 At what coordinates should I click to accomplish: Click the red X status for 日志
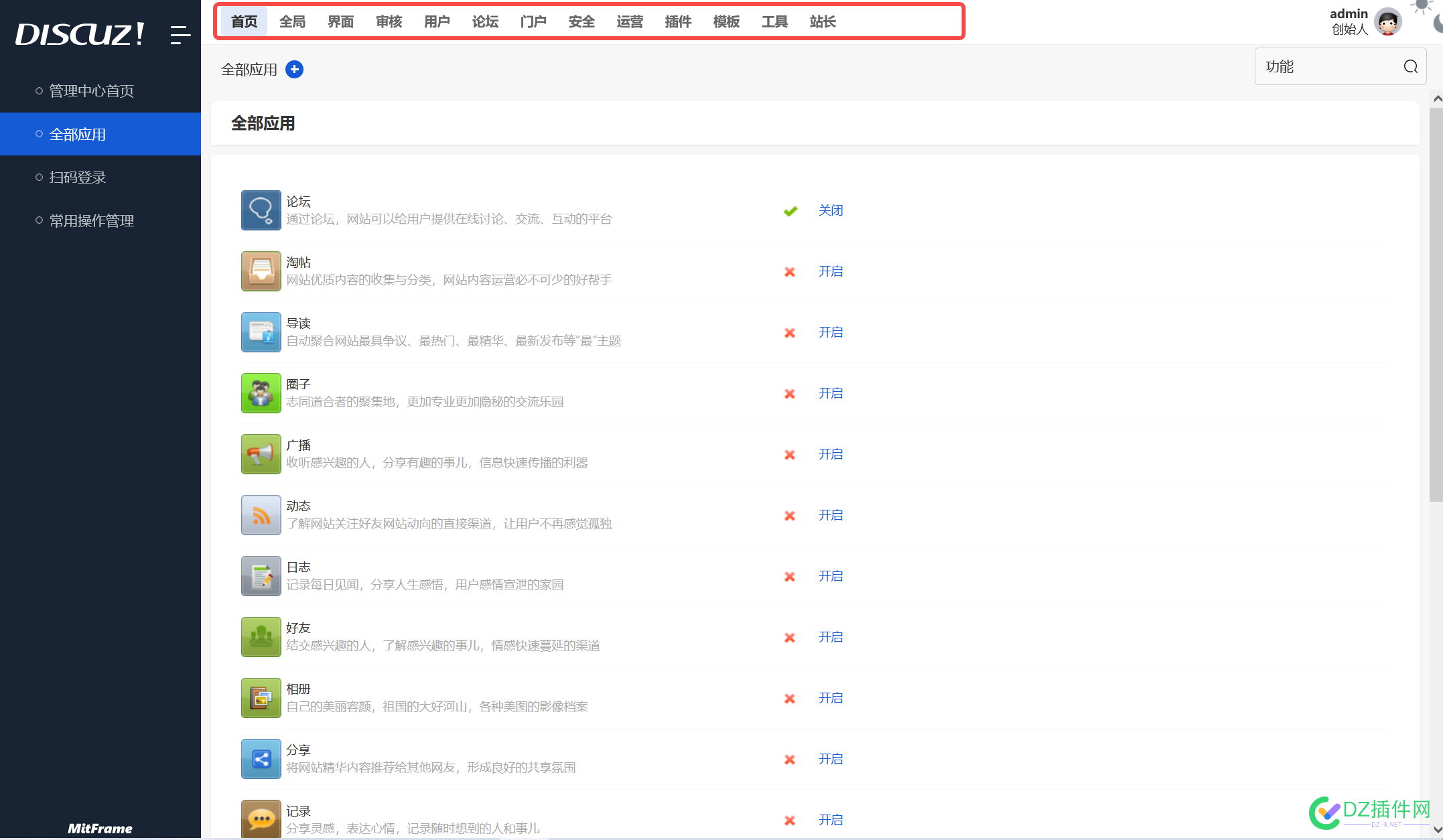tap(790, 577)
